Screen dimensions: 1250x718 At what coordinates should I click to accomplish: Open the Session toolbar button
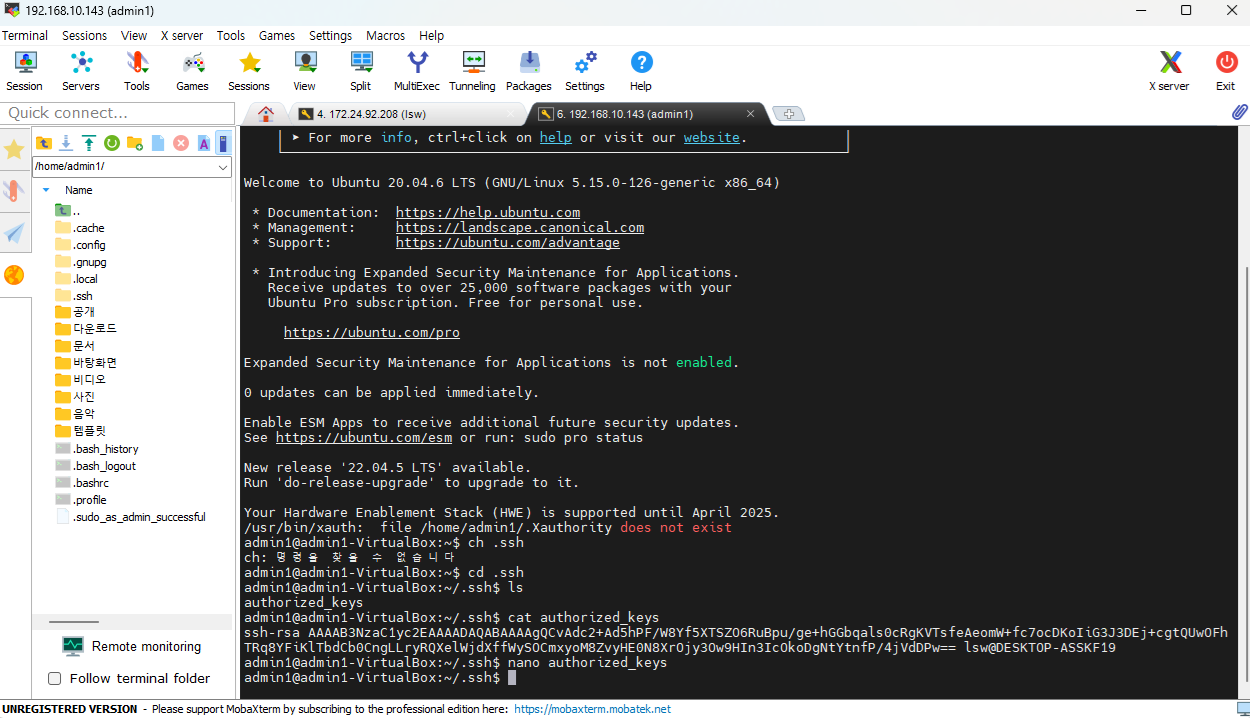(x=24, y=71)
